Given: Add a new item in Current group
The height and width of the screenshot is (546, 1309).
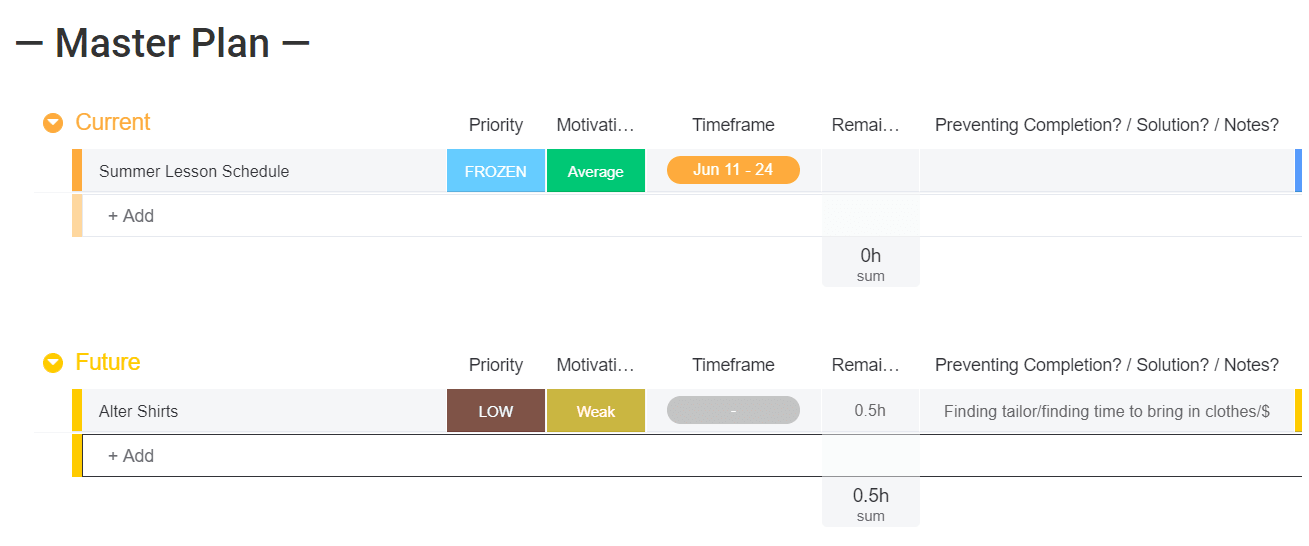Looking at the screenshot, I should (x=131, y=215).
